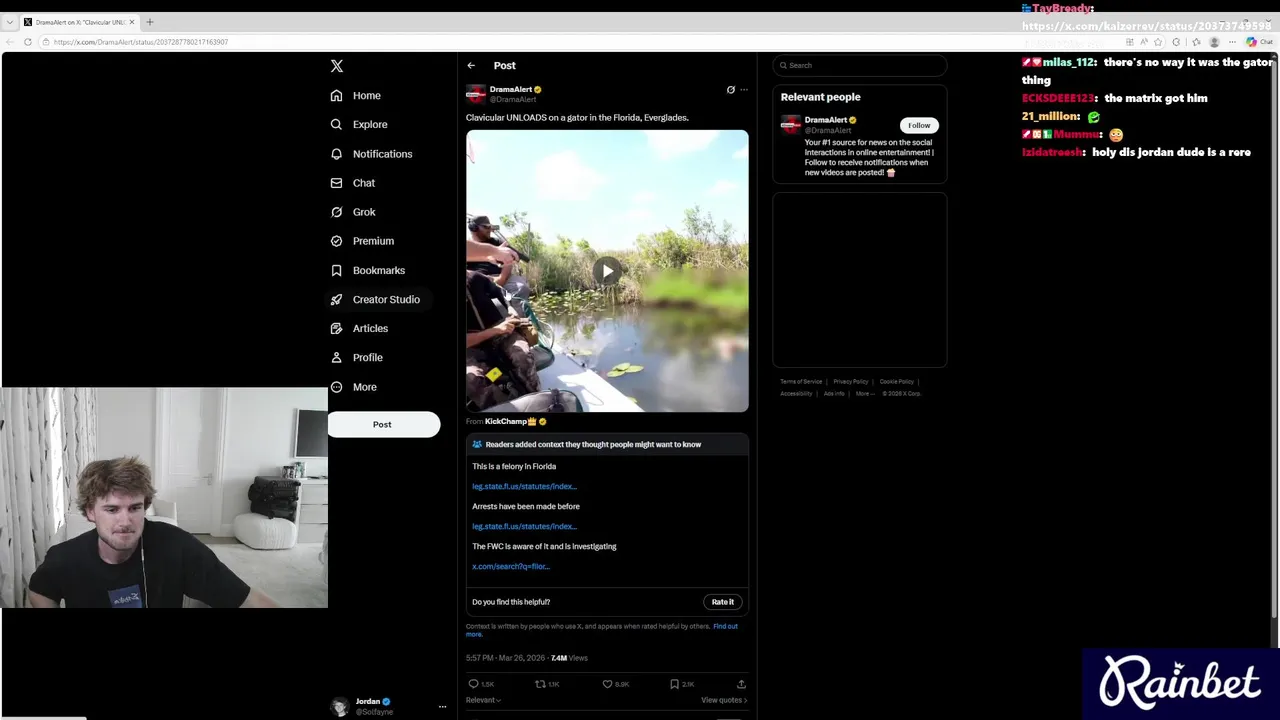Viewport: 1280px width, 720px height.
Task: Open the three-dot menu on the DramaAlert post
Action: [x=743, y=90]
